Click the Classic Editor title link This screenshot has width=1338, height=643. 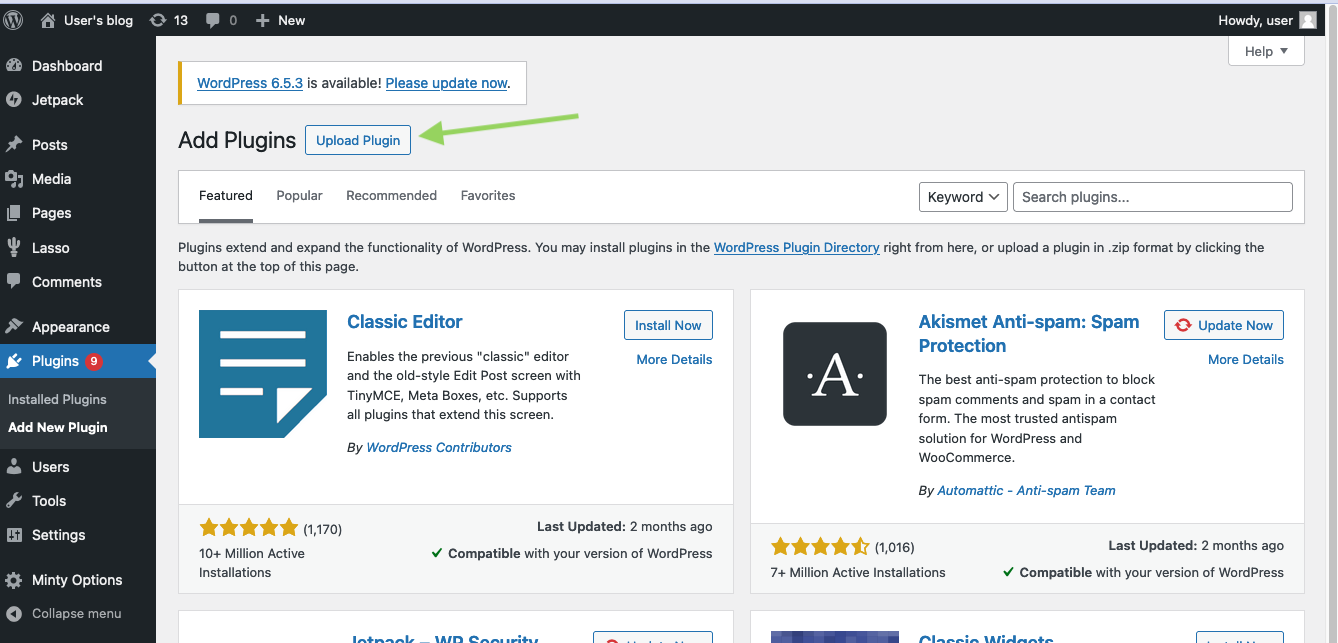[405, 322]
